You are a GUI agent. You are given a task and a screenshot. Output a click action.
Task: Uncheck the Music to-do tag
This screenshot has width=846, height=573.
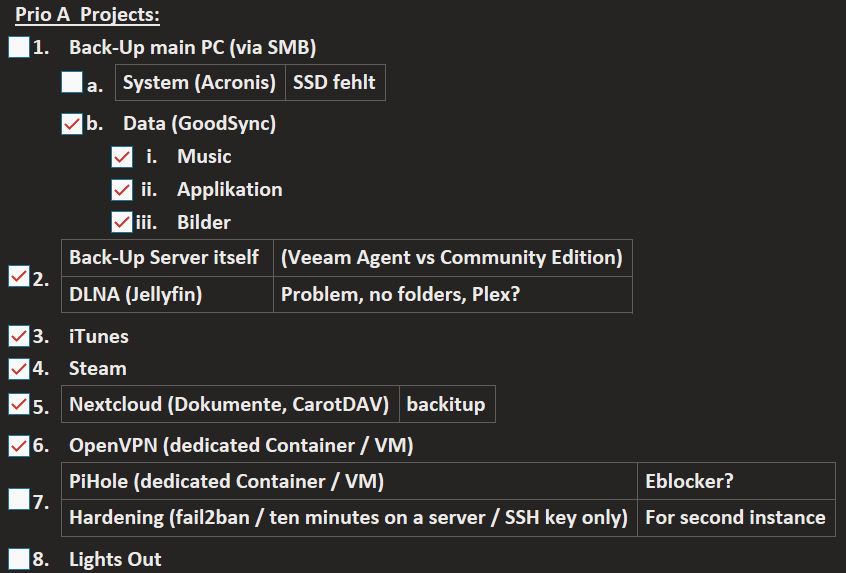point(122,157)
